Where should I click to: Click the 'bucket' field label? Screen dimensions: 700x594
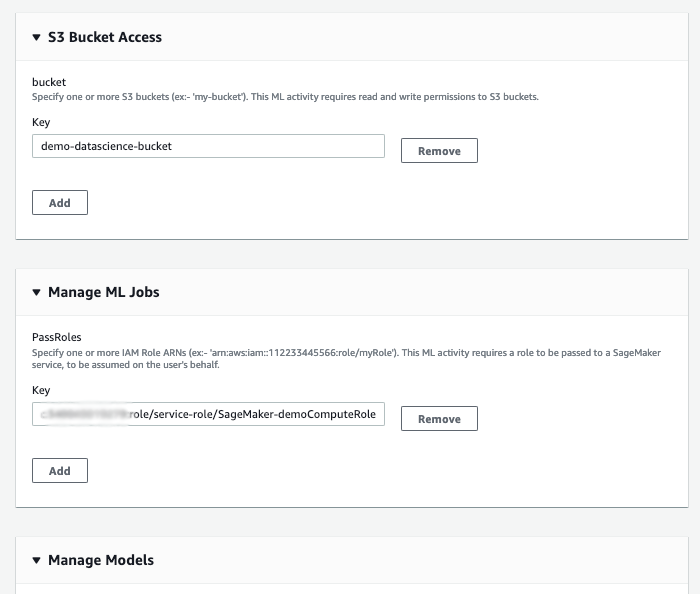[x=49, y=81]
